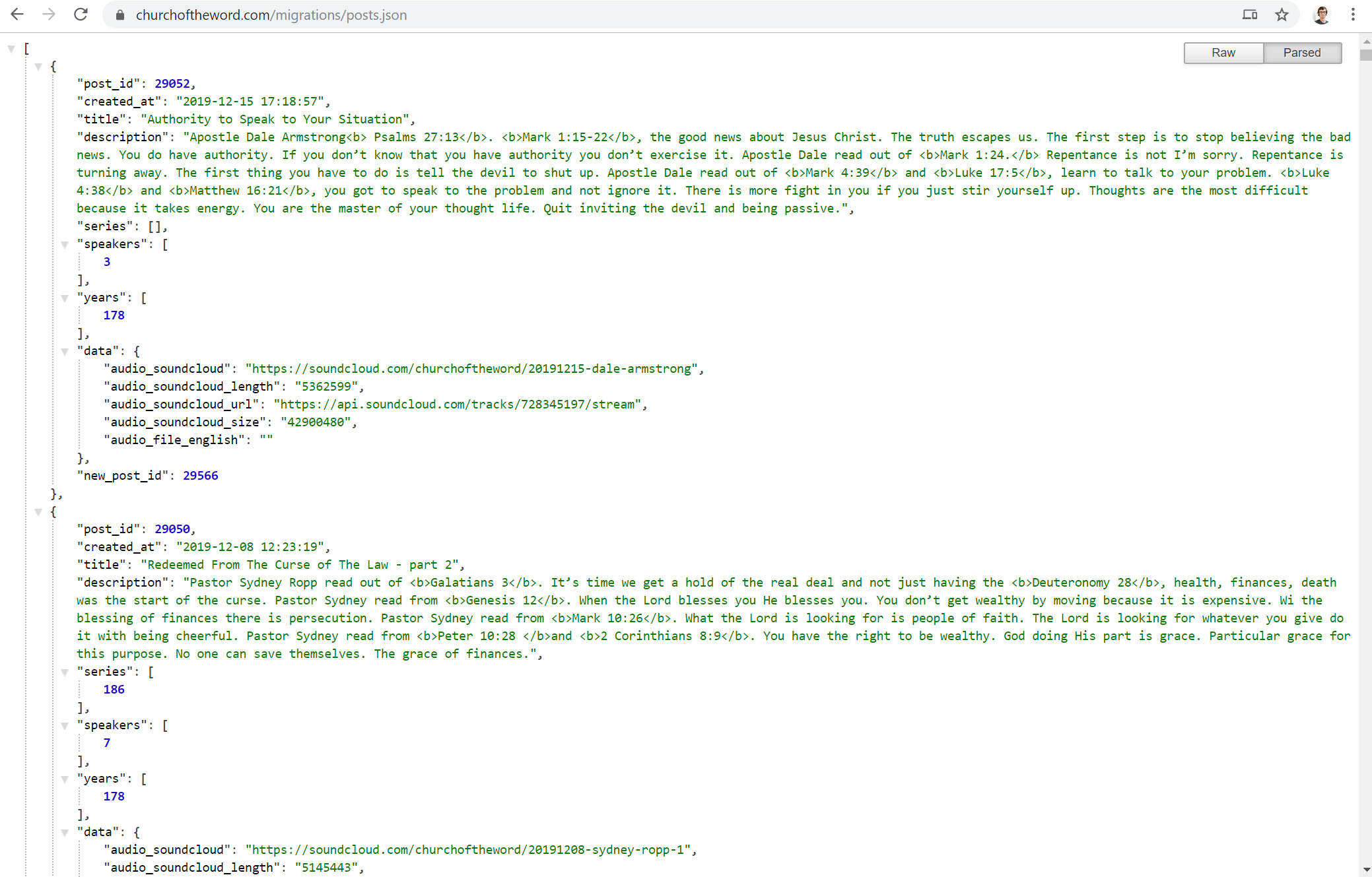Collapse the root JSON array
The height and width of the screenshot is (877, 1372).
click(11, 49)
